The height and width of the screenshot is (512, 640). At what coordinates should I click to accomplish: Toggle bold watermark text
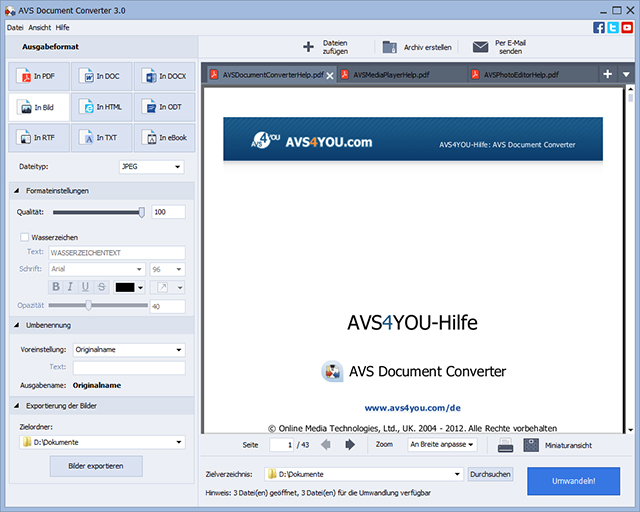pos(56,287)
